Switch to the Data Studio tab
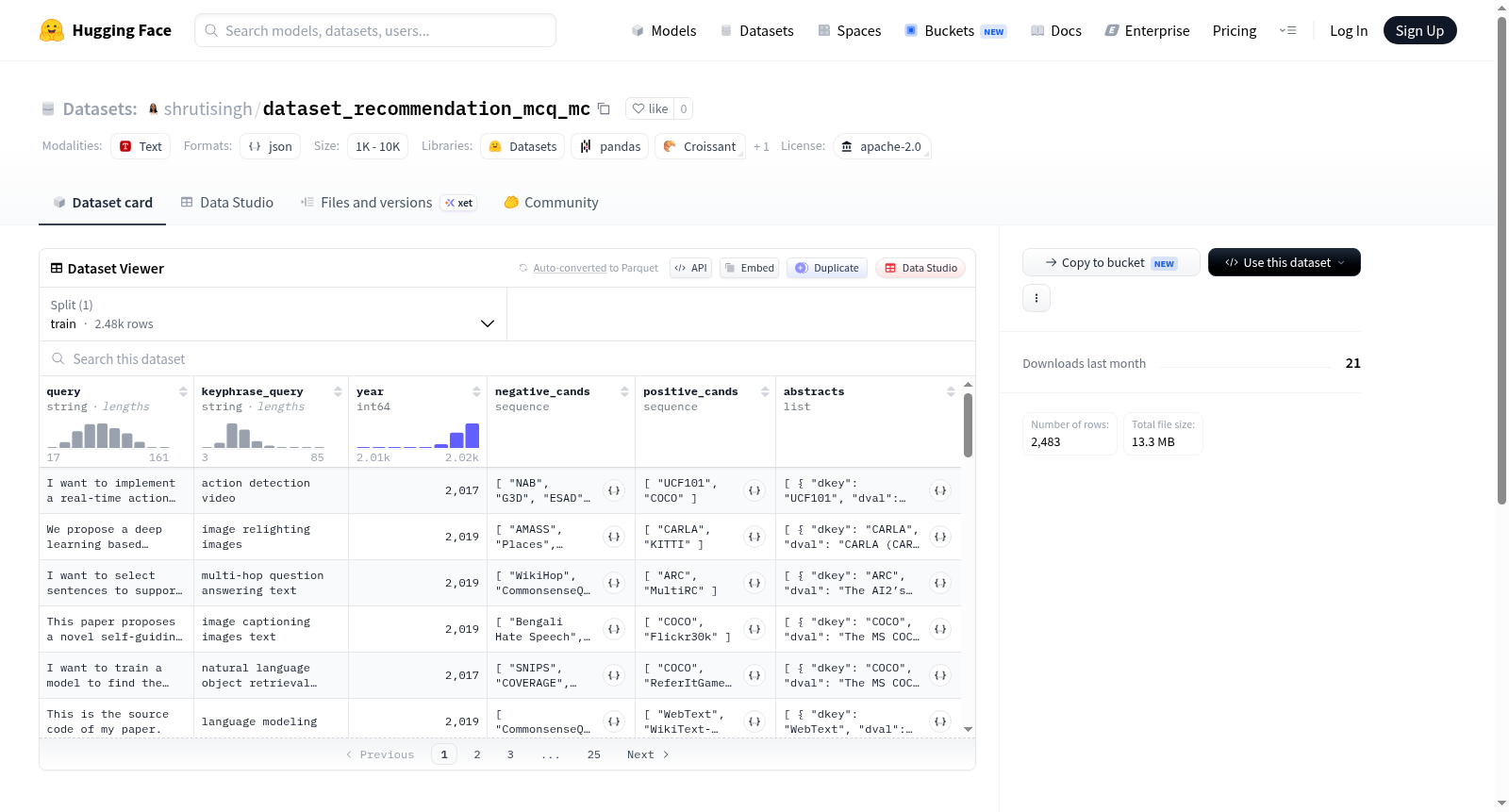The width and height of the screenshot is (1509, 812). tap(226, 202)
